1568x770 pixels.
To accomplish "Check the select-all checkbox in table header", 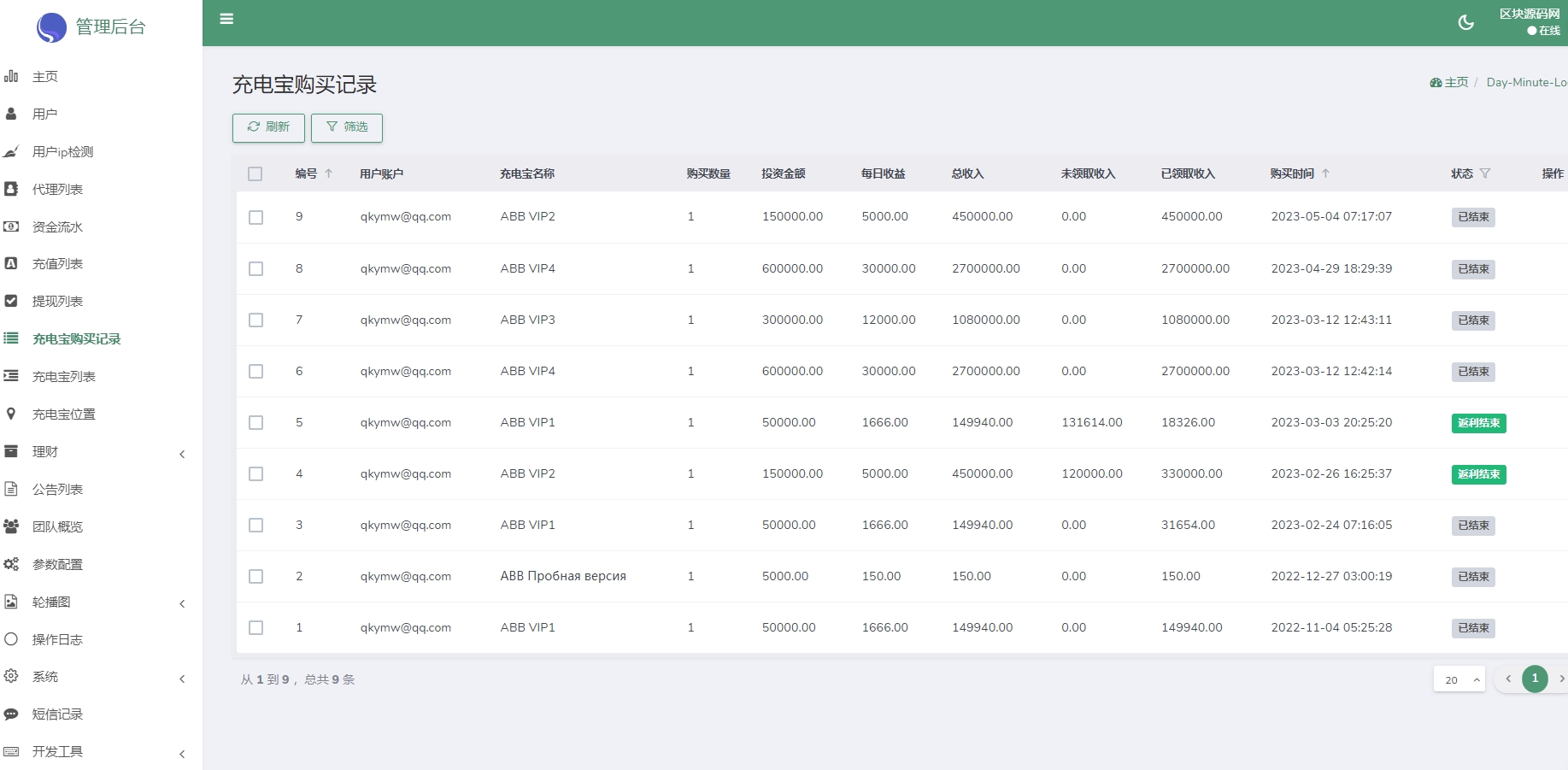I will (255, 174).
